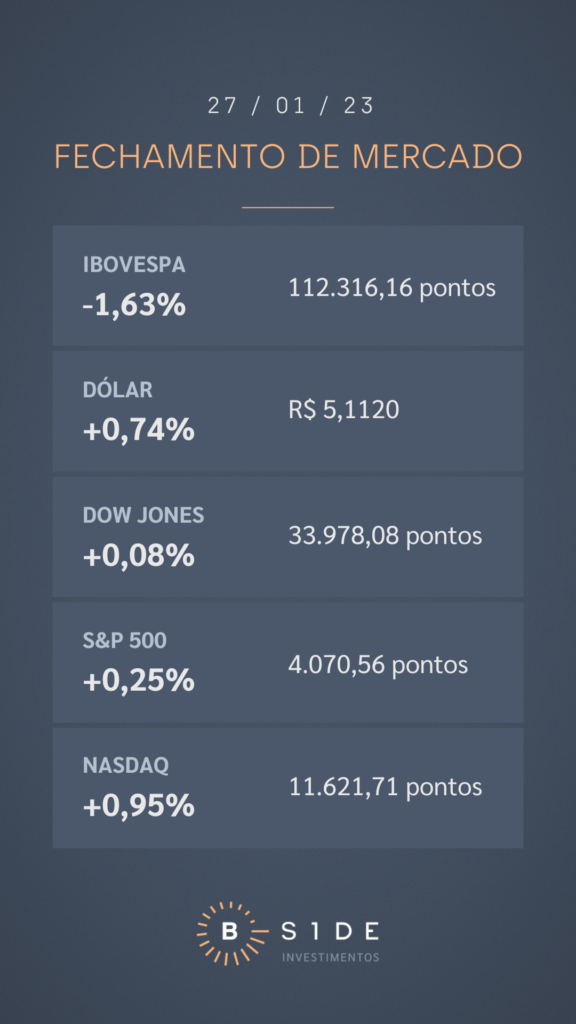Select the IBOVESPA label
The width and height of the screenshot is (576, 1024).
tap(134, 264)
